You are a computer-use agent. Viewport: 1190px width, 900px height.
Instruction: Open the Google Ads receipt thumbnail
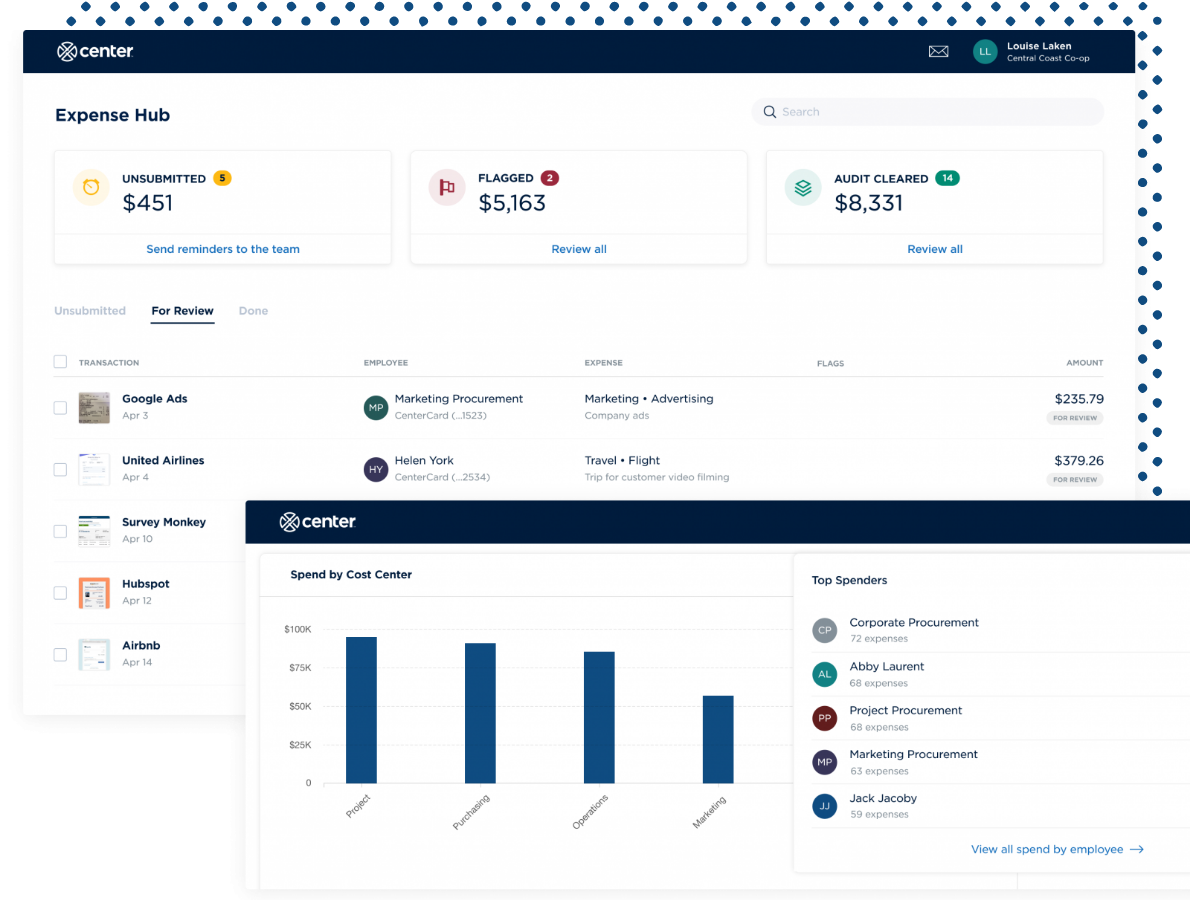coord(94,408)
